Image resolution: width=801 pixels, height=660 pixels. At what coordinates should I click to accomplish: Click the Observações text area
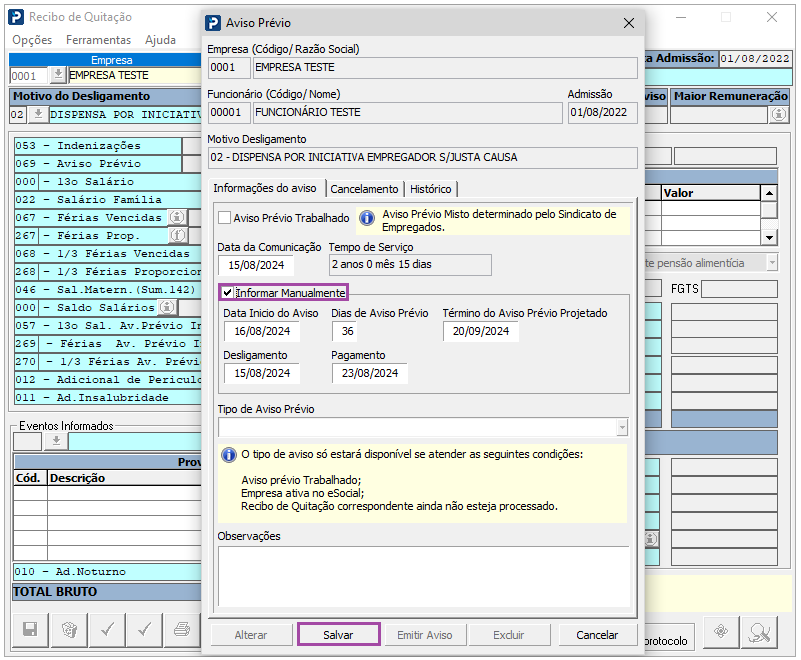click(424, 577)
